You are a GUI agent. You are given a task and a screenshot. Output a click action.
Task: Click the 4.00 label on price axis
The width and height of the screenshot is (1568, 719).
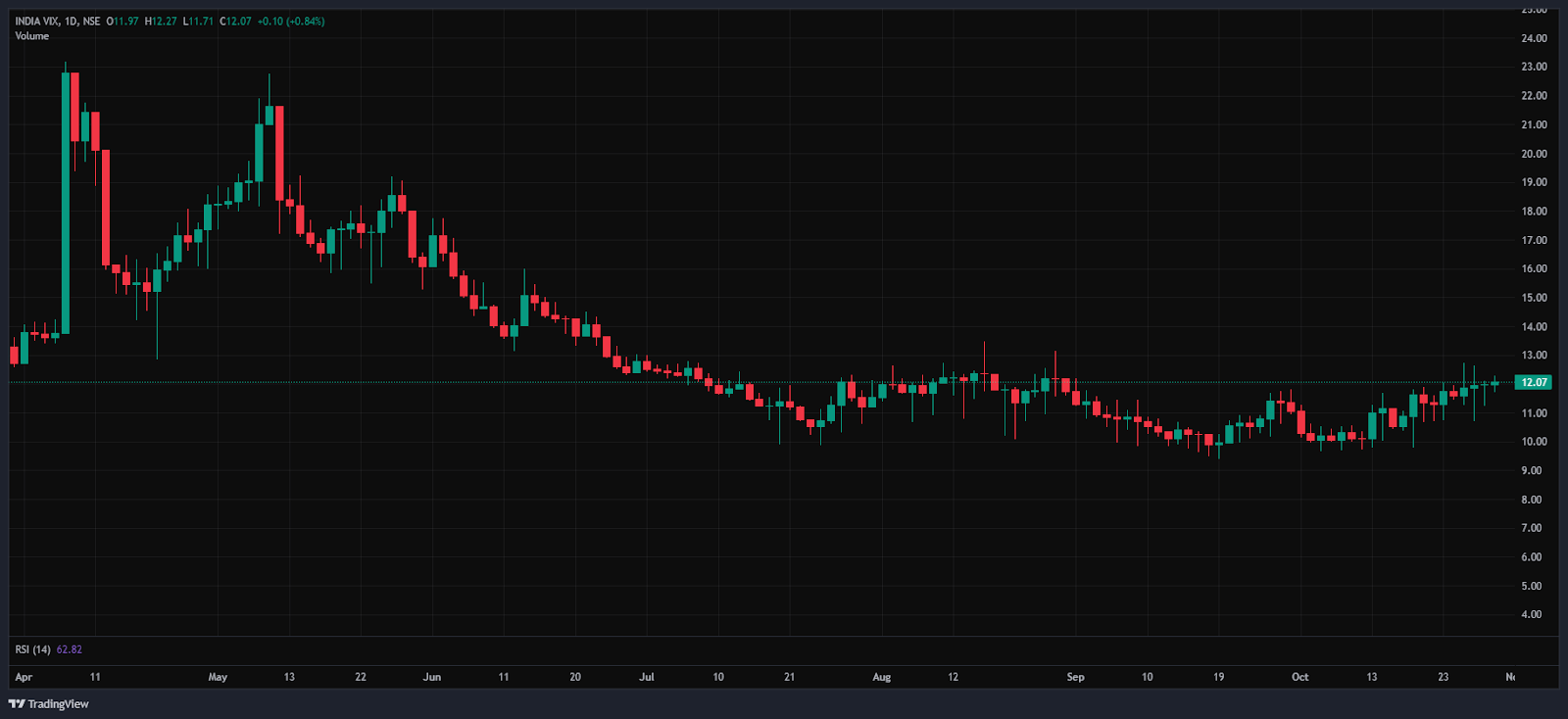tap(1531, 614)
